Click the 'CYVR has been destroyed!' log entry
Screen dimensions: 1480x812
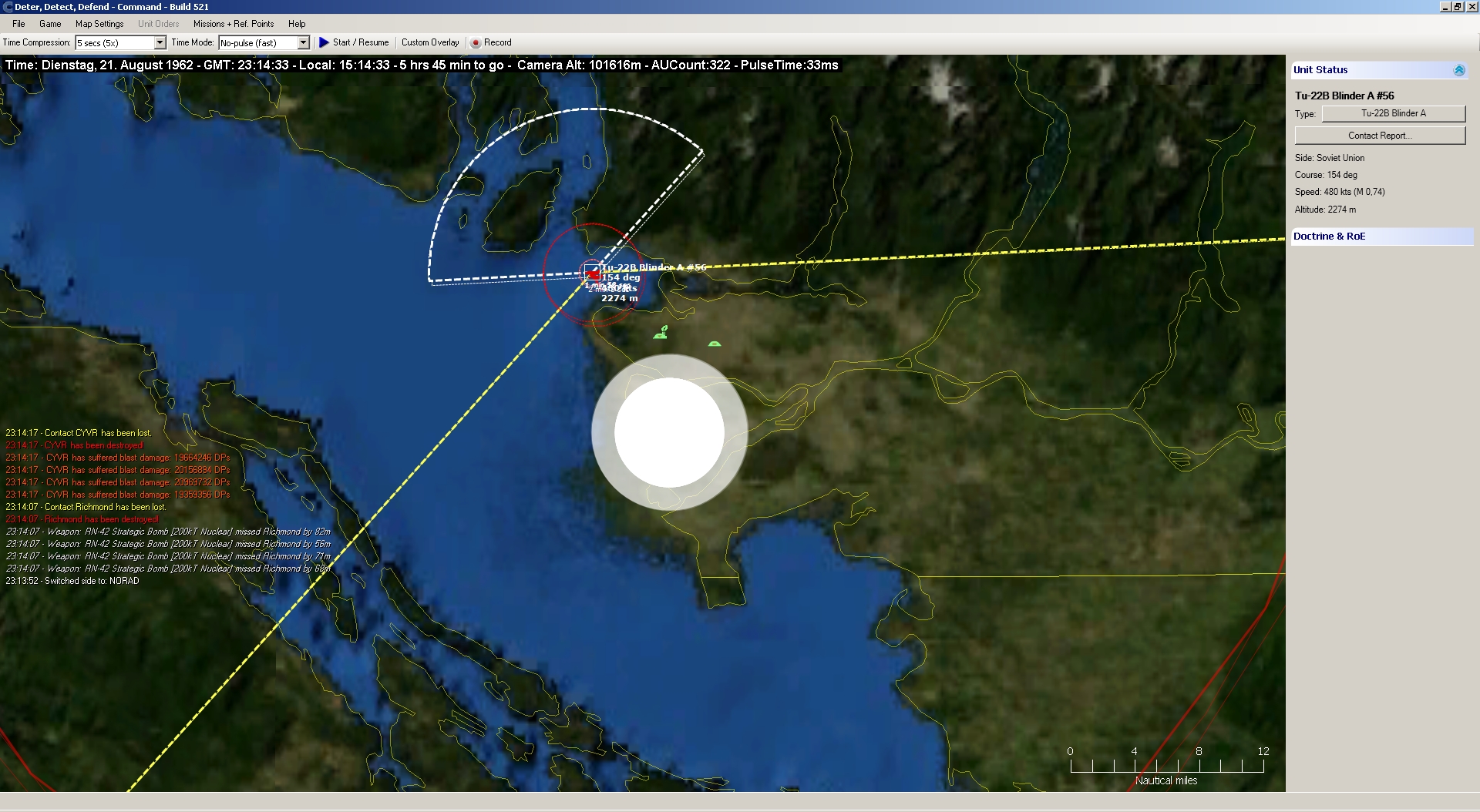pyautogui.click(x=75, y=445)
